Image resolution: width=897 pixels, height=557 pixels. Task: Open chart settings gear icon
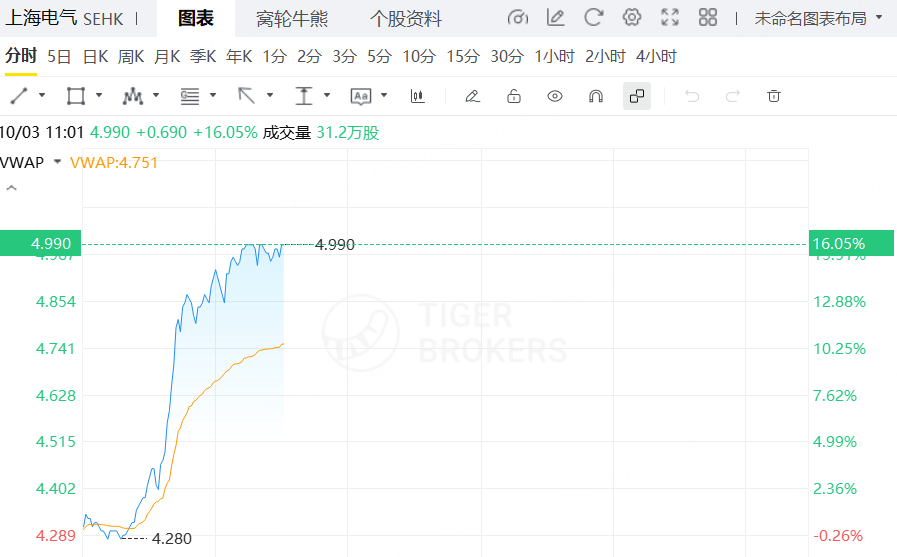click(x=632, y=18)
